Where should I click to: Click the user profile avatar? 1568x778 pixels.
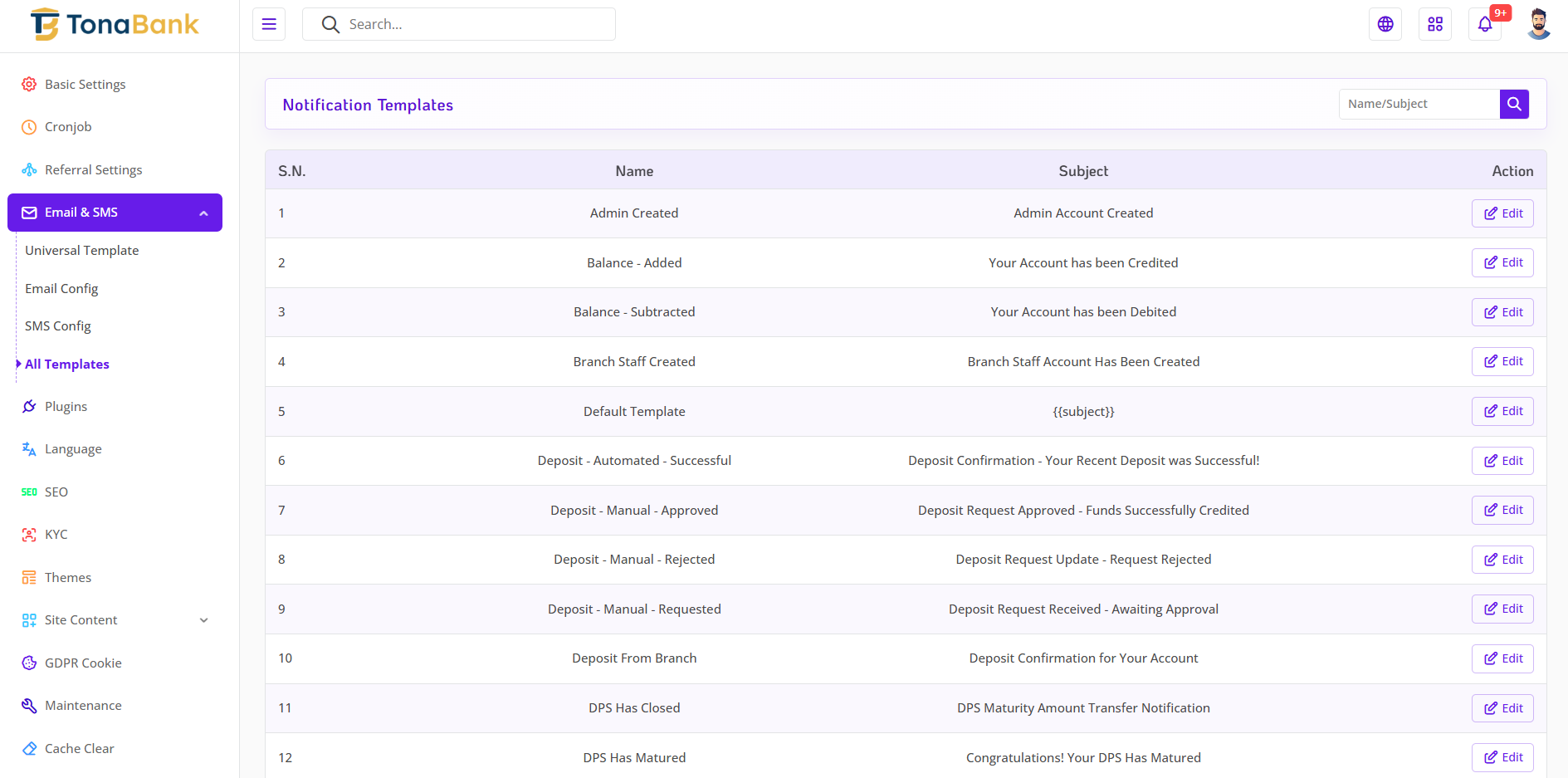pos(1538,24)
